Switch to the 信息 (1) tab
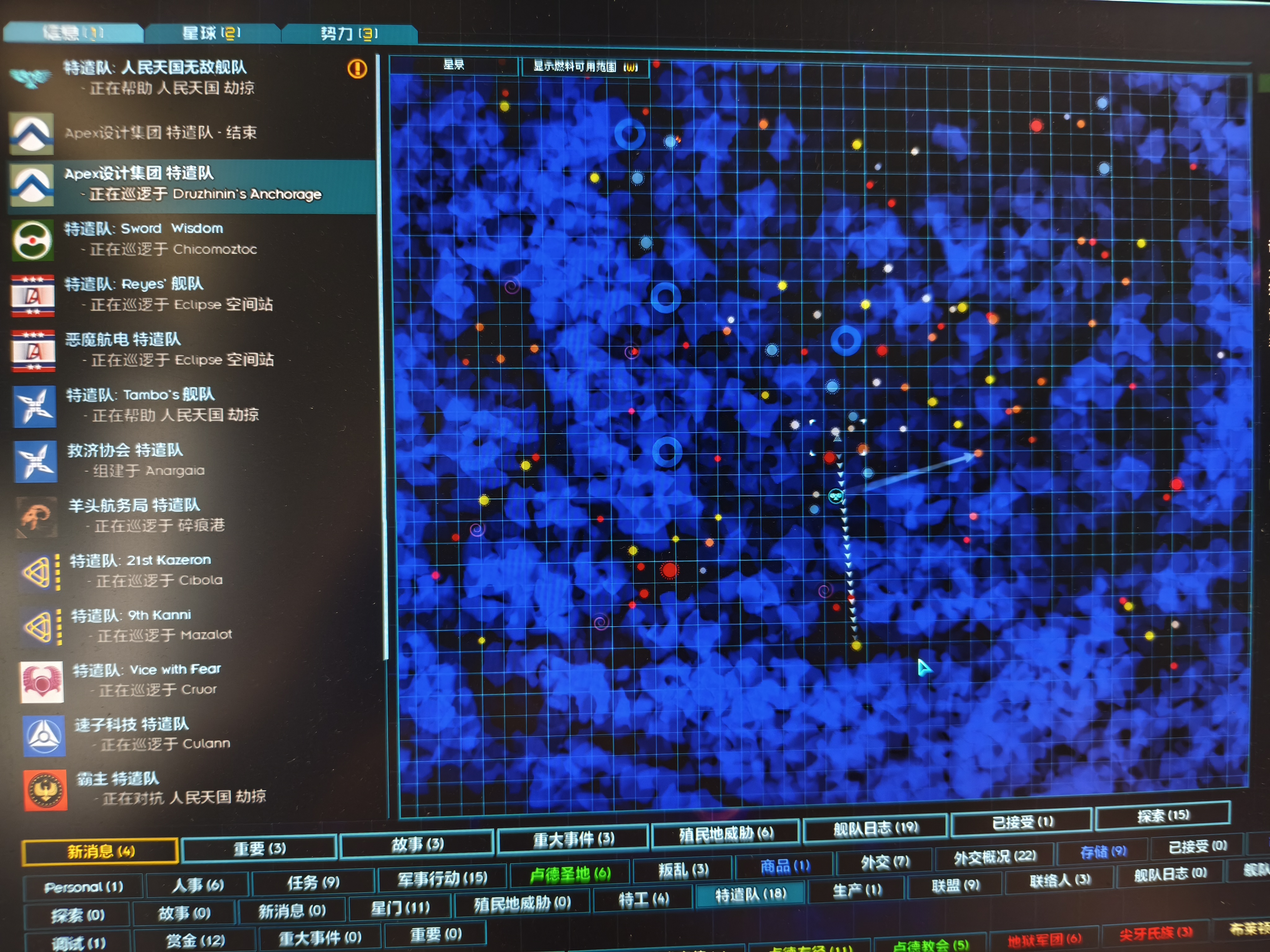This screenshot has width=1270, height=952. pos(73,33)
